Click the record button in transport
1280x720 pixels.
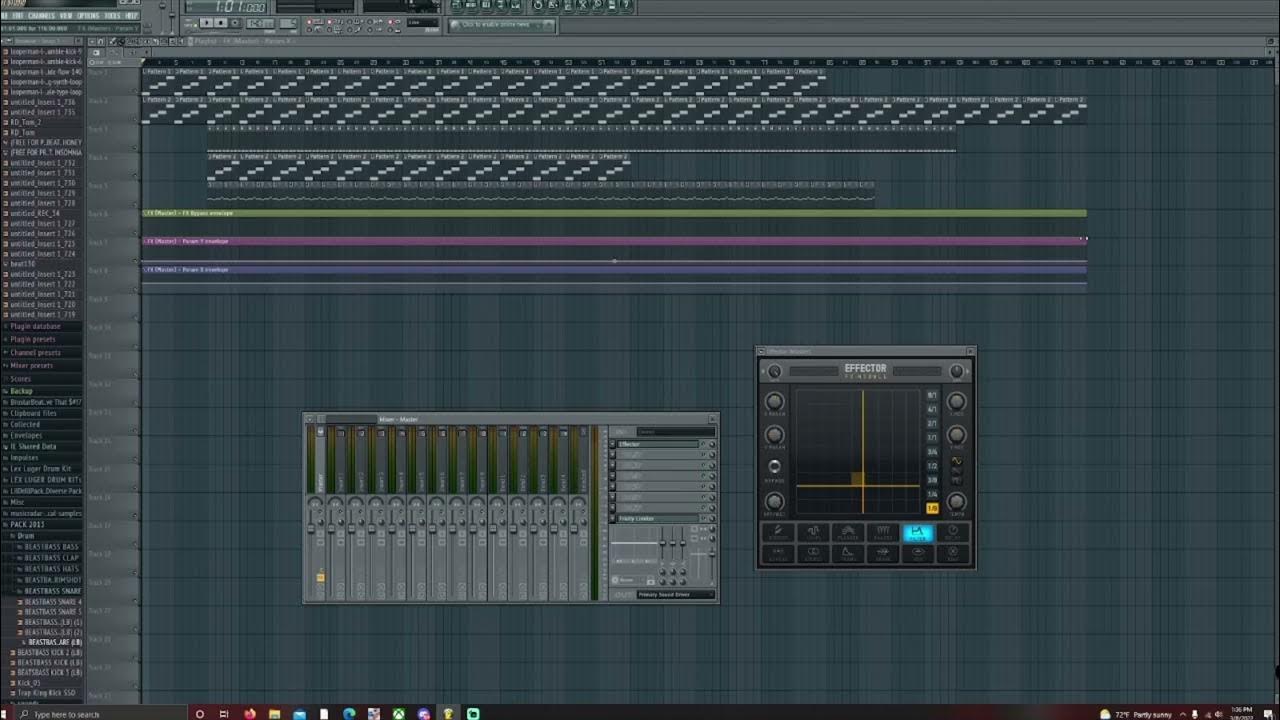tap(235, 22)
